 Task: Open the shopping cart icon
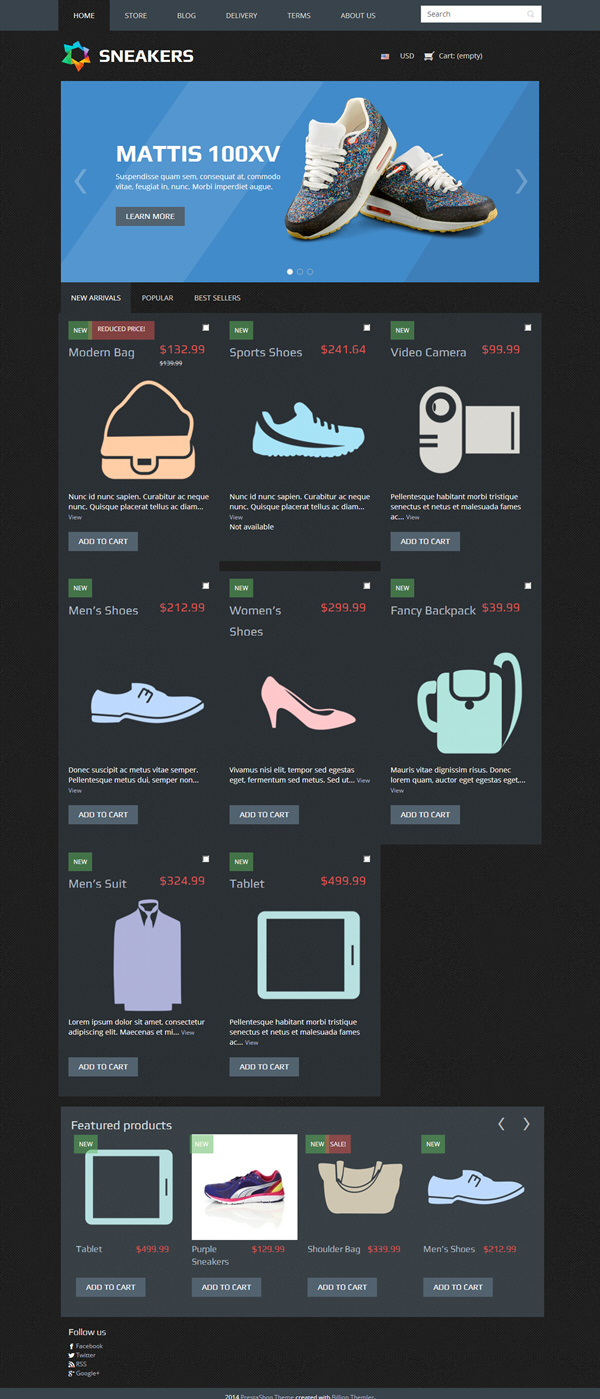pos(429,56)
